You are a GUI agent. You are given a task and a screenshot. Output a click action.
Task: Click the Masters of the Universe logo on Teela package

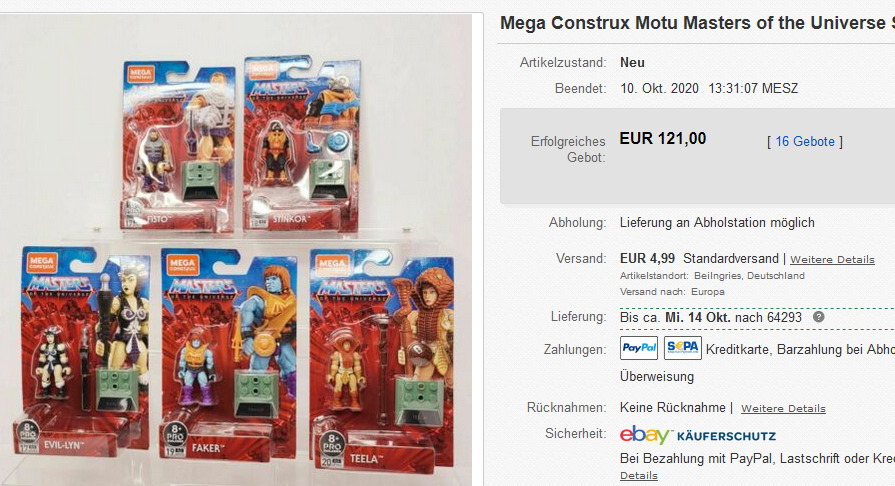[x=352, y=290]
